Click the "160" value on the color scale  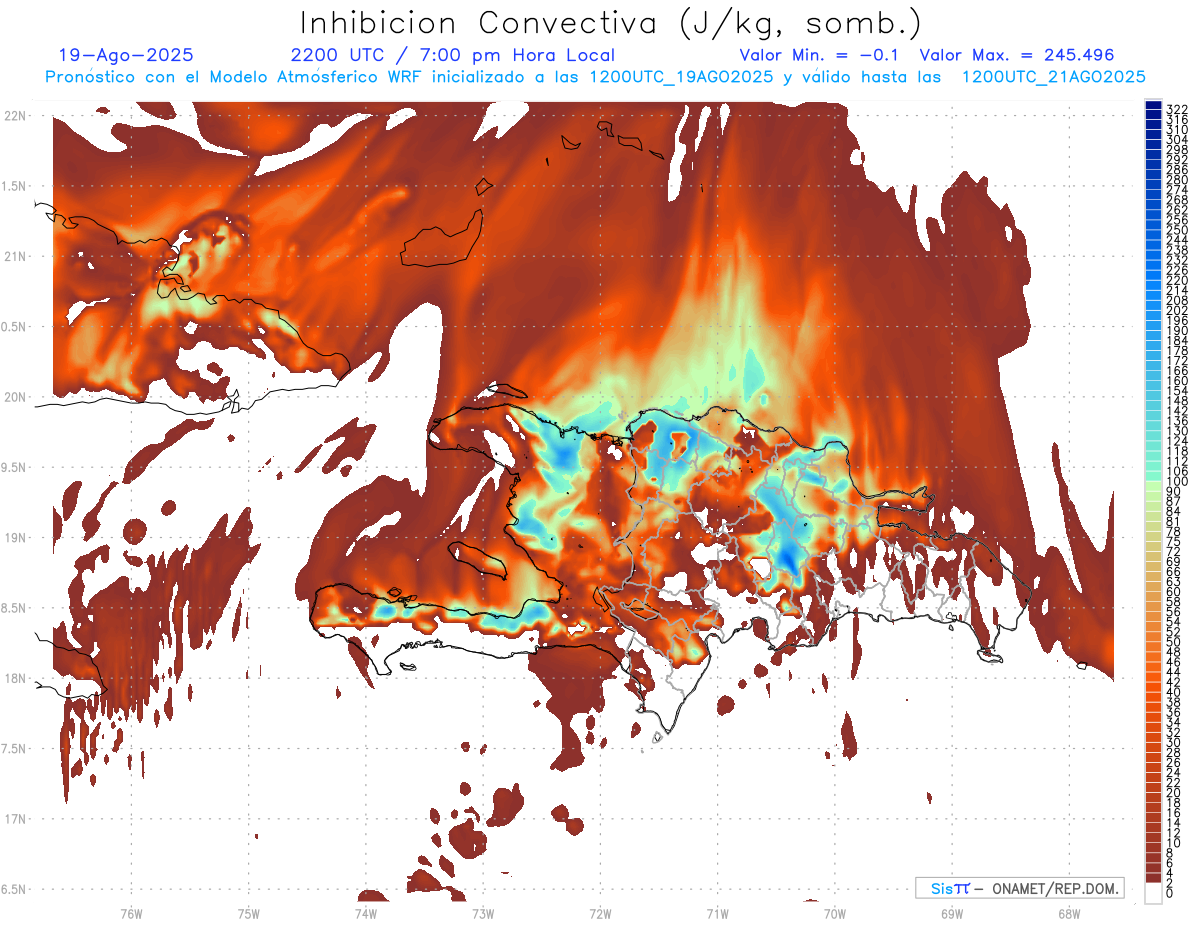point(1176,381)
